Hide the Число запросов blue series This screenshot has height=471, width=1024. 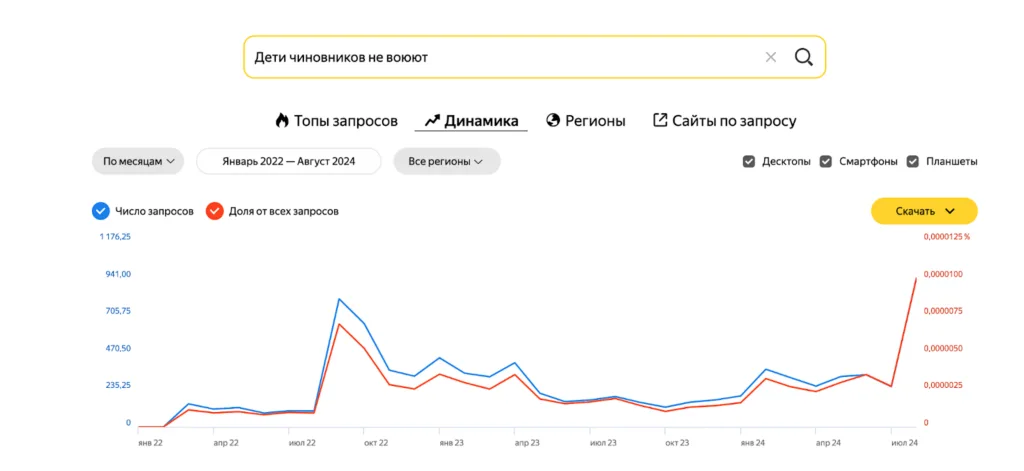tap(100, 211)
